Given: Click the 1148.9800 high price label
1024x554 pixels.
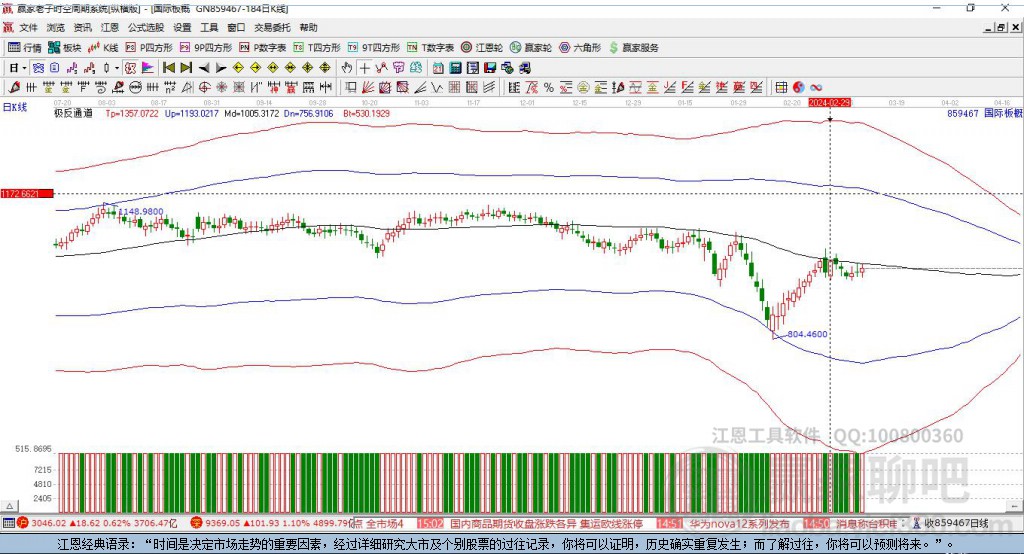Looking at the screenshot, I should (141, 212).
